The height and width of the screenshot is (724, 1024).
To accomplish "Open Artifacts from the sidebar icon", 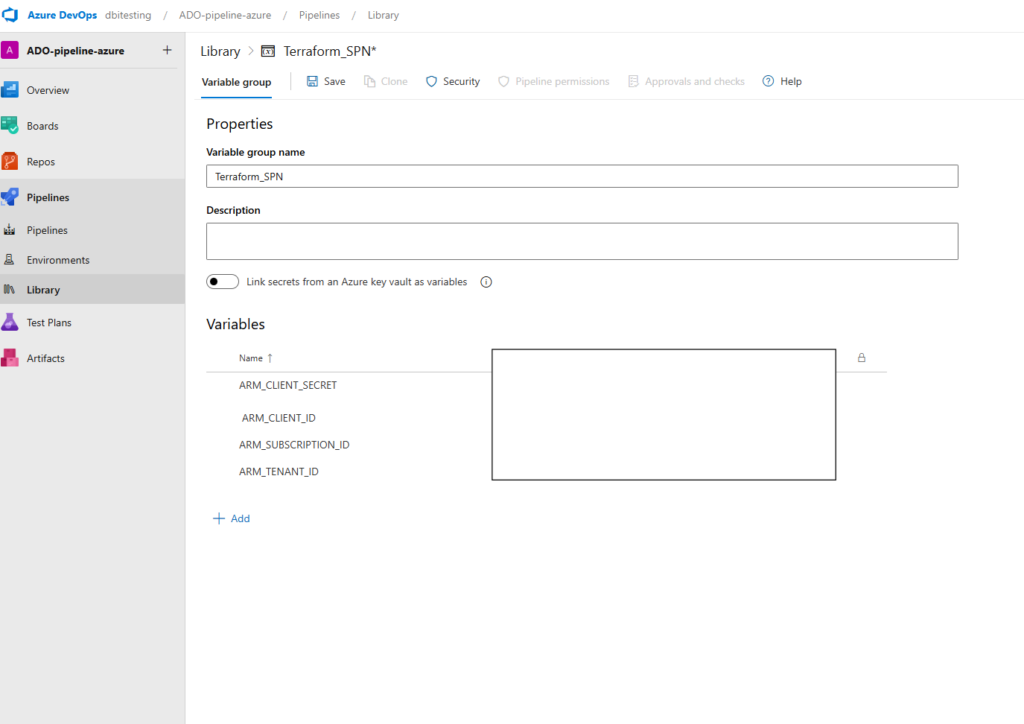I will click(x=10, y=358).
